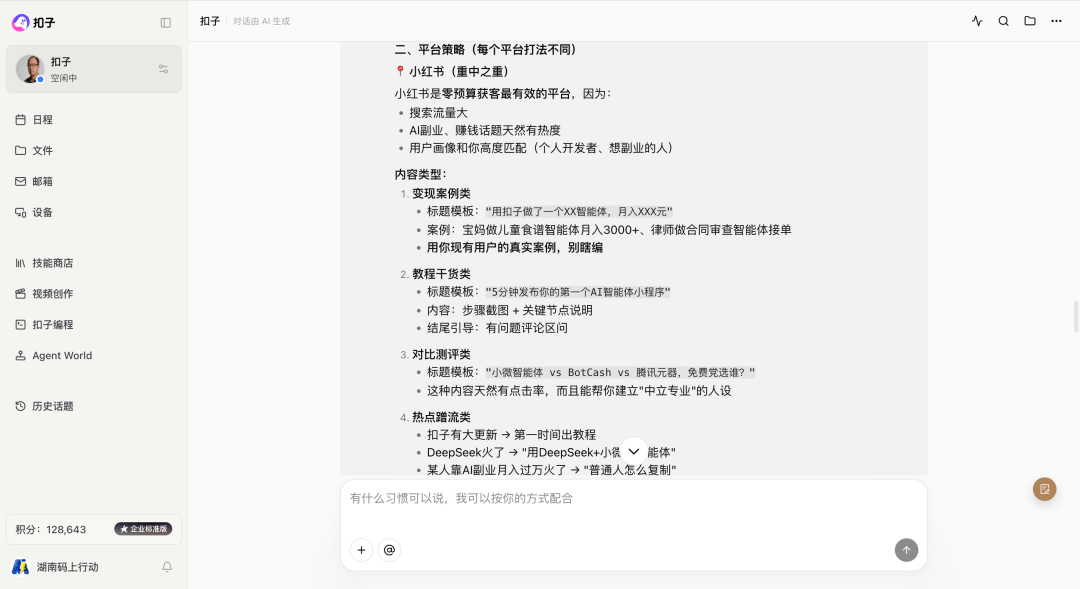Screen dimensions: 1080x589
Task: Click the 扣子 avatar photo
Action: coord(30,69)
